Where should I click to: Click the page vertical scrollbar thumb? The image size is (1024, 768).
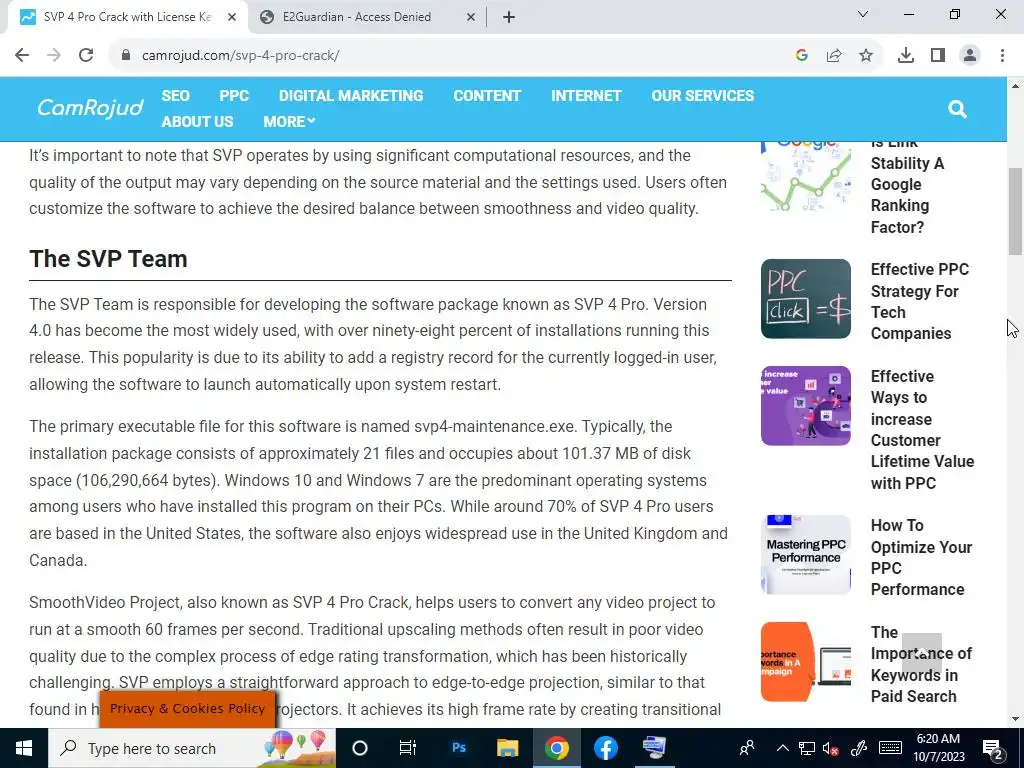pyautogui.click(x=1015, y=212)
